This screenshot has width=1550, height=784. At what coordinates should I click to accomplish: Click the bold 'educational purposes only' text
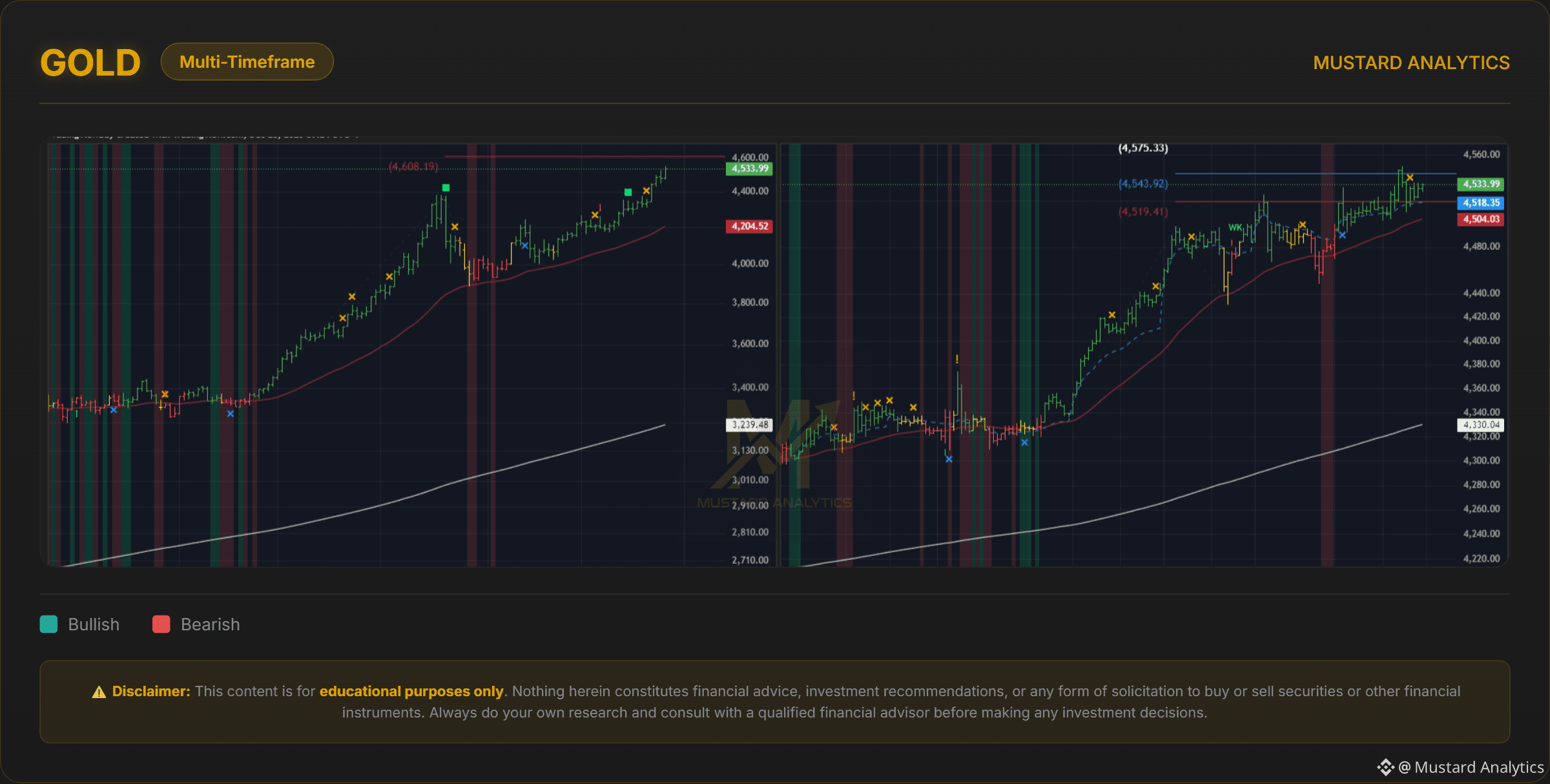click(411, 691)
